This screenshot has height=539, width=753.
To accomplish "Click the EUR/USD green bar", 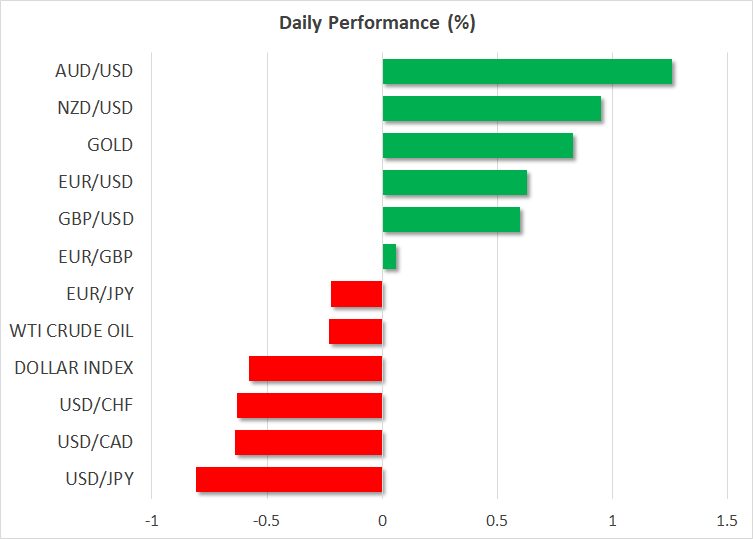I will coord(455,182).
